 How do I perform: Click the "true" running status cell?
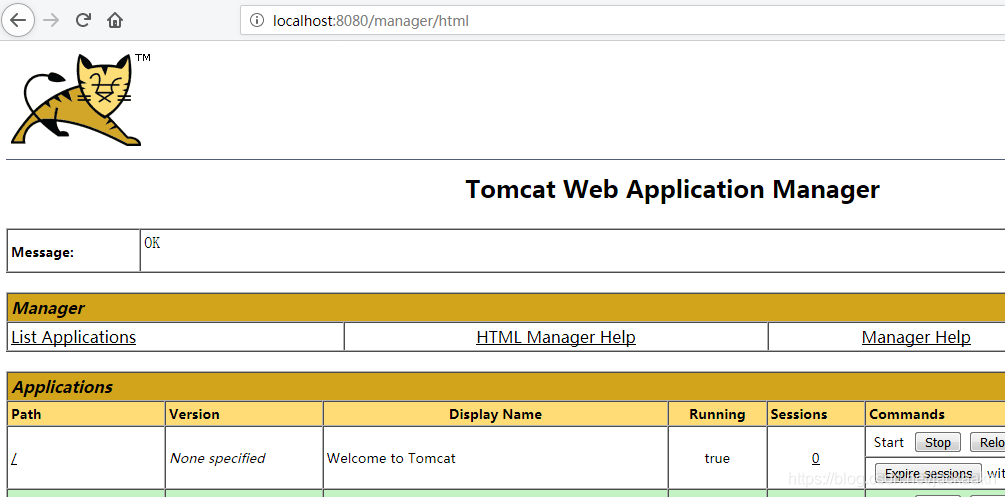pyautogui.click(x=717, y=458)
